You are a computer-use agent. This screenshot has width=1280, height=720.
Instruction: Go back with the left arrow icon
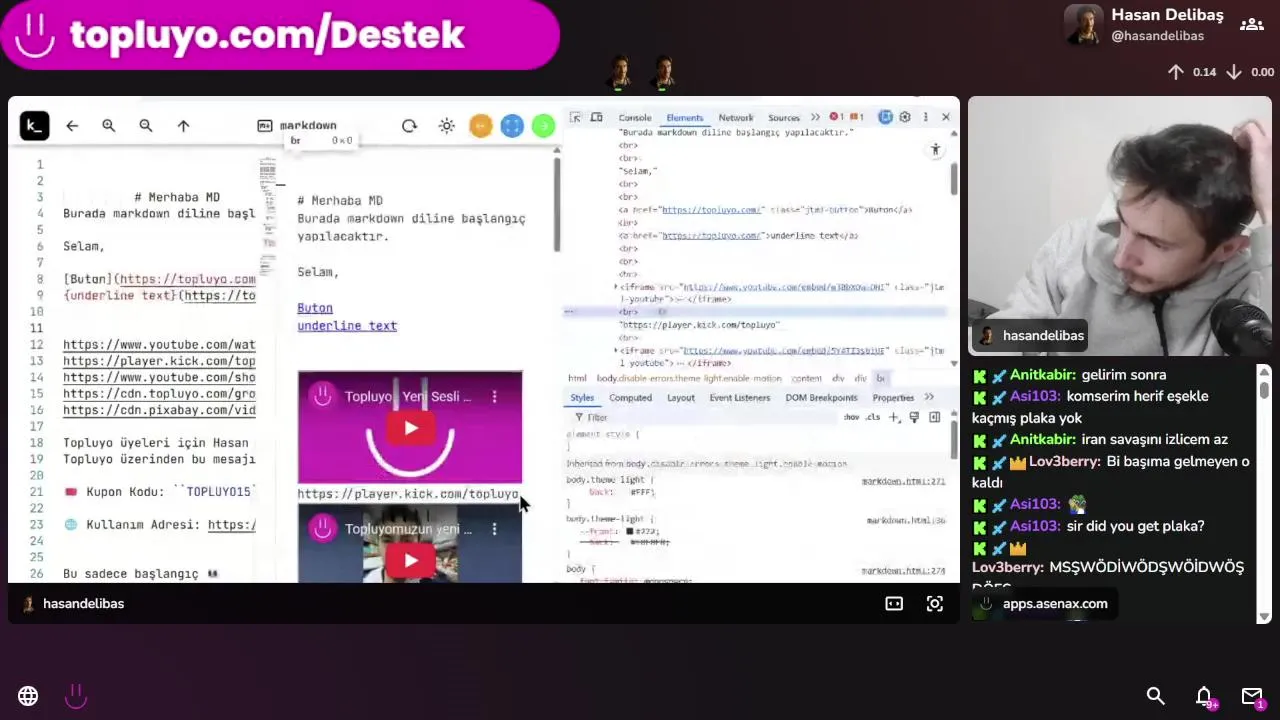pyautogui.click(x=72, y=126)
